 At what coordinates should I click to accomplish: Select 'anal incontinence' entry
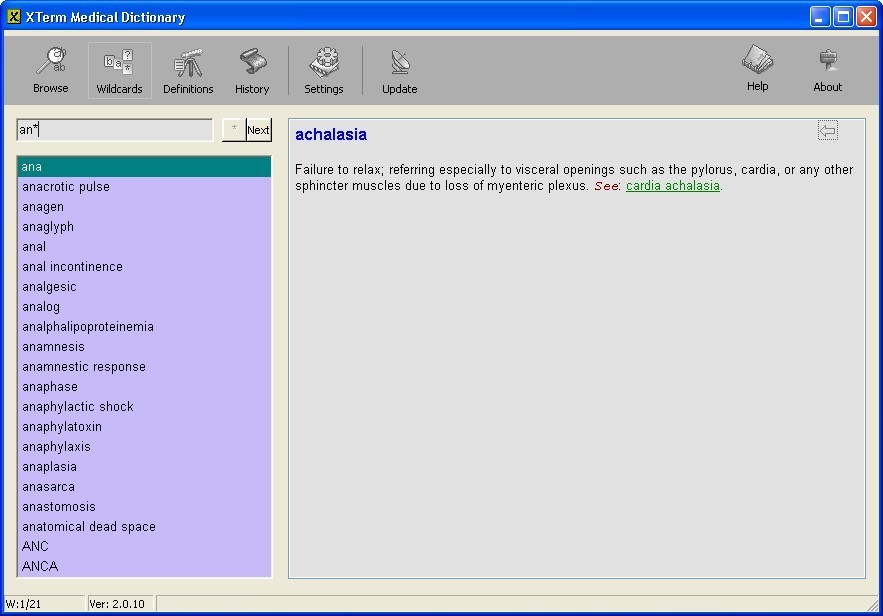click(x=144, y=267)
